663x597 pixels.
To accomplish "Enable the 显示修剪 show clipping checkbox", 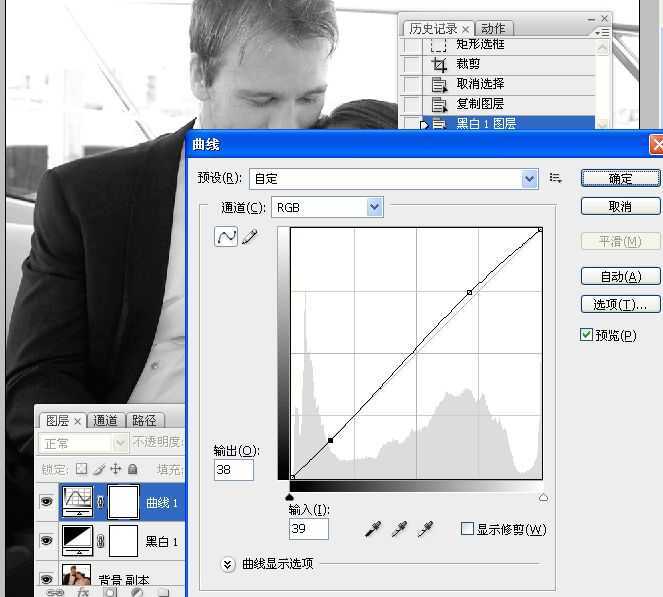I will pos(467,529).
